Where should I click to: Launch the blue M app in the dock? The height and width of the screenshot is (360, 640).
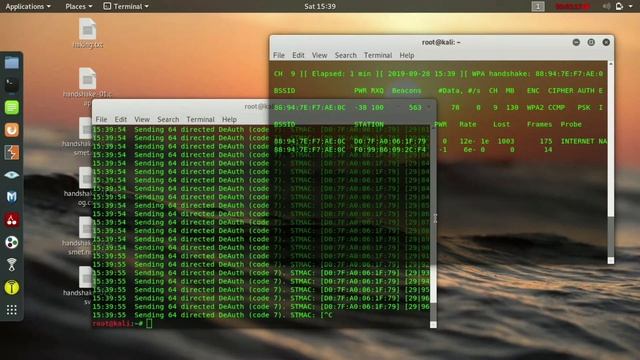point(11,197)
